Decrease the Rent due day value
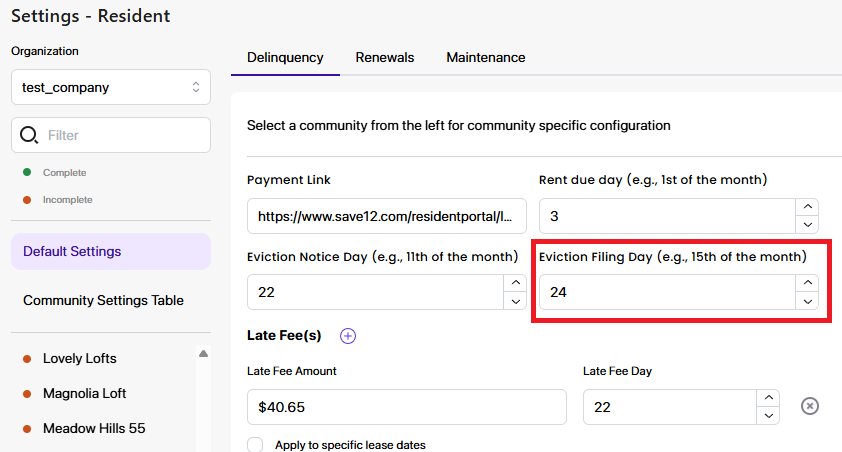842x452 pixels. click(807, 224)
